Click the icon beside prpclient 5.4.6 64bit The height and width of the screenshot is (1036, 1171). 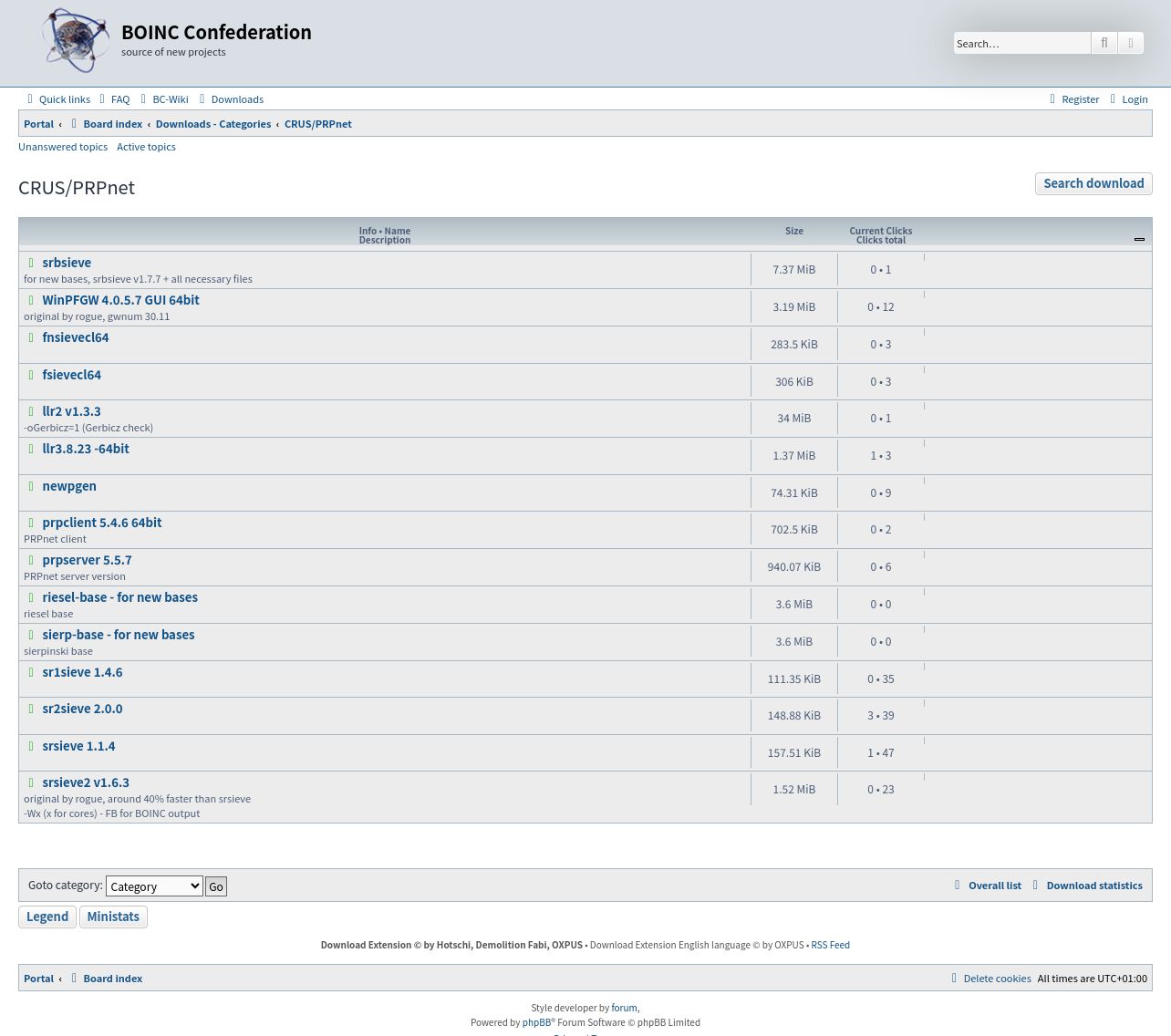click(x=31, y=523)
